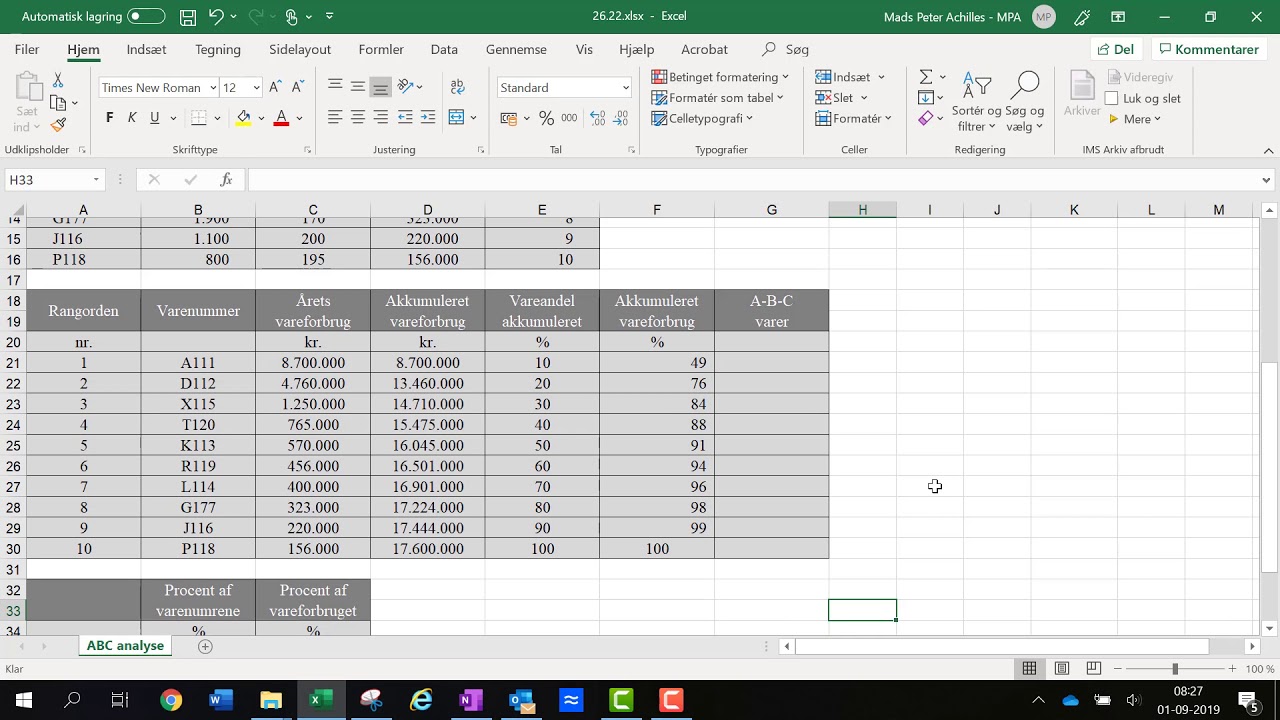Increase decimal places
The image size is (1280, 720).
[x=598, y=118]
